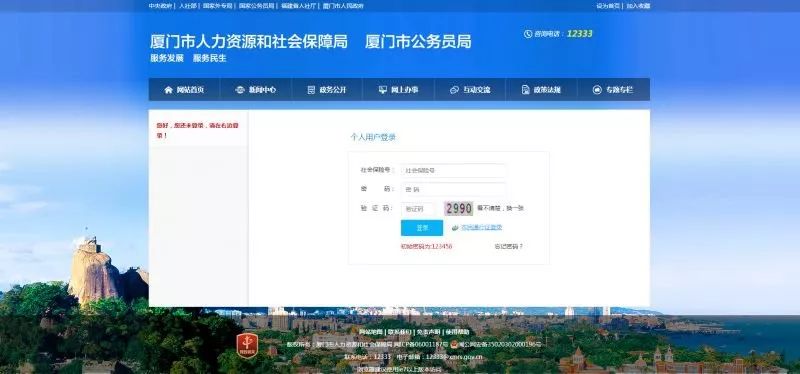Screen dimensions: 800x374
Task: Click the chat bubbles icon beside 互动交流
Action: [455, 90]
